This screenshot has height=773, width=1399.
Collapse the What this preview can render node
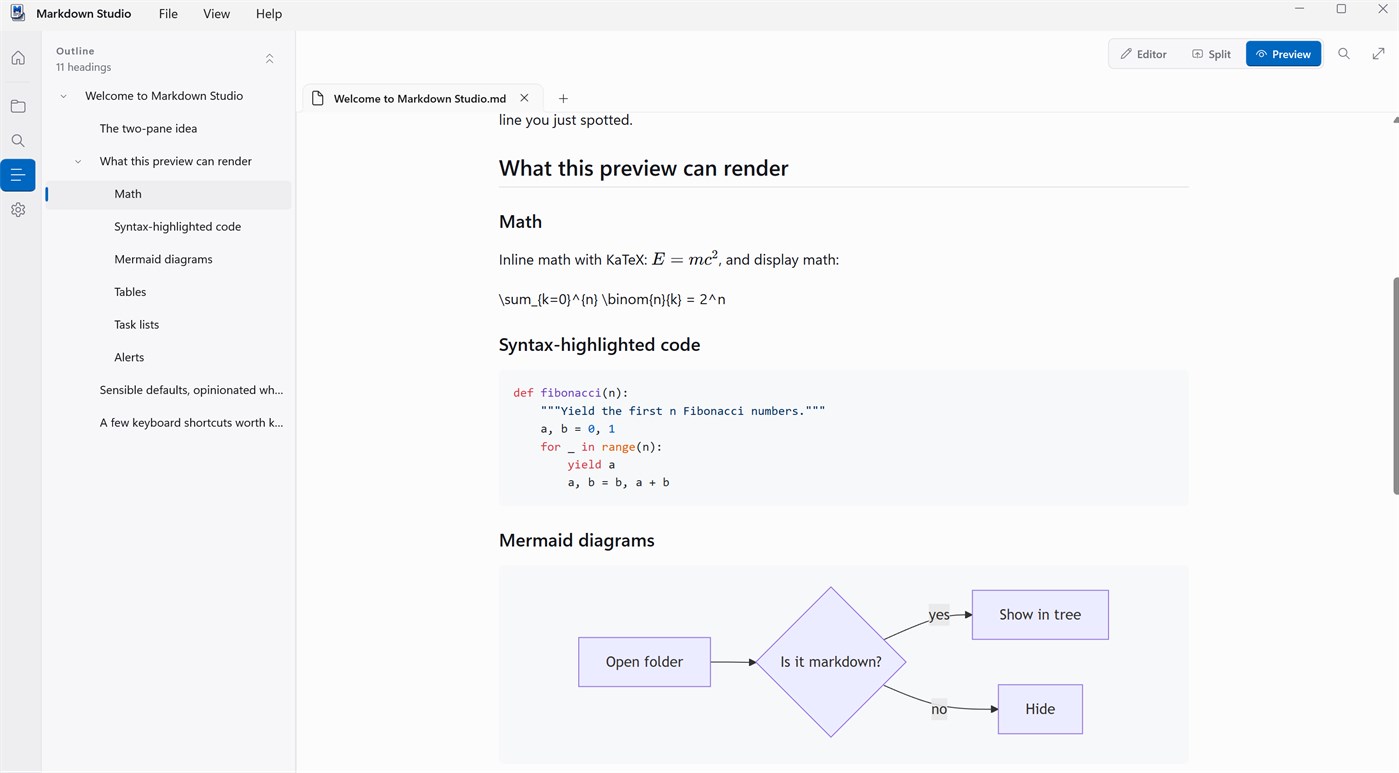[78, 161]
